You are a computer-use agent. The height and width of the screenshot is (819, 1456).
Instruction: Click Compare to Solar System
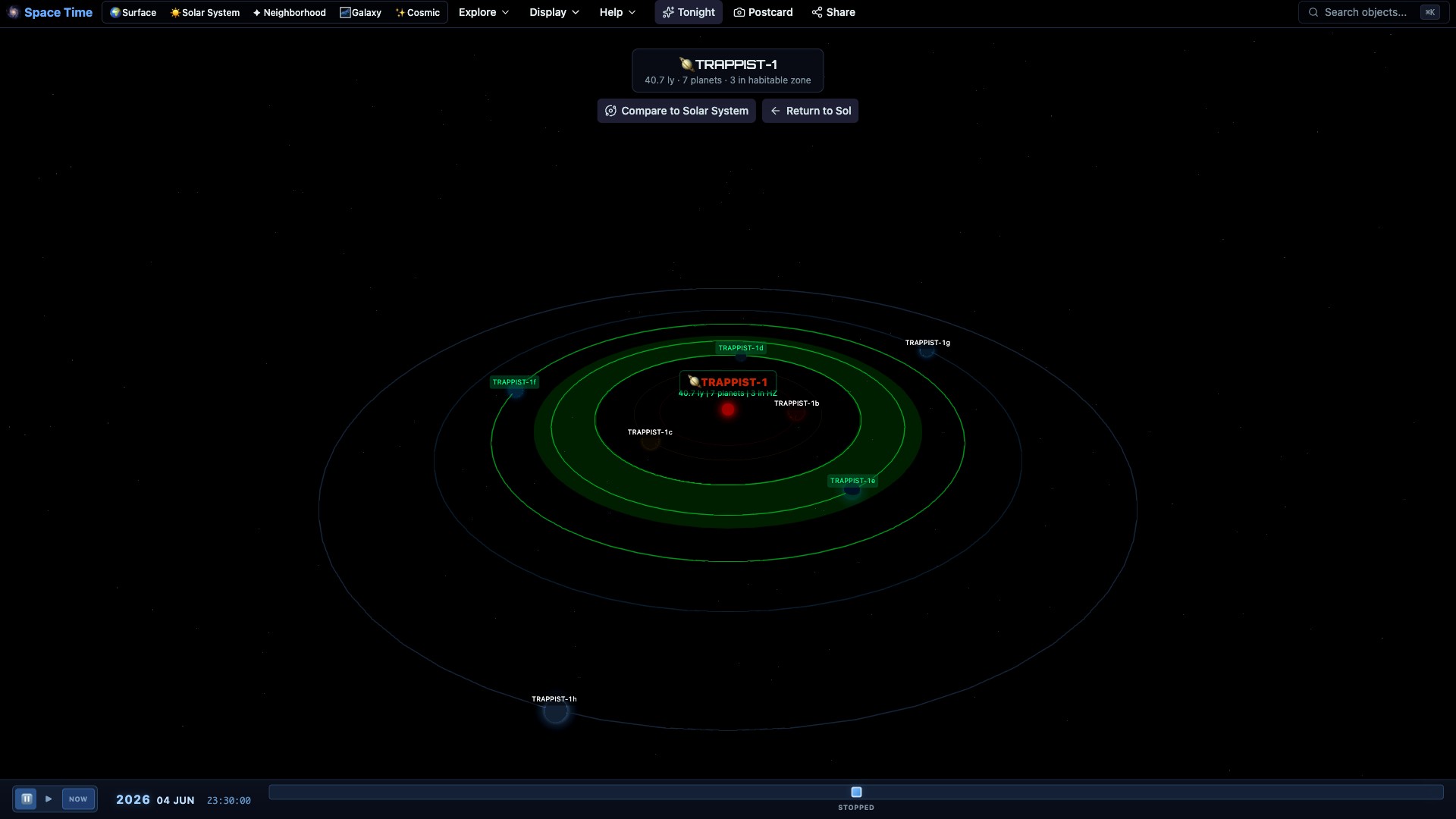[x=676, y=111]
